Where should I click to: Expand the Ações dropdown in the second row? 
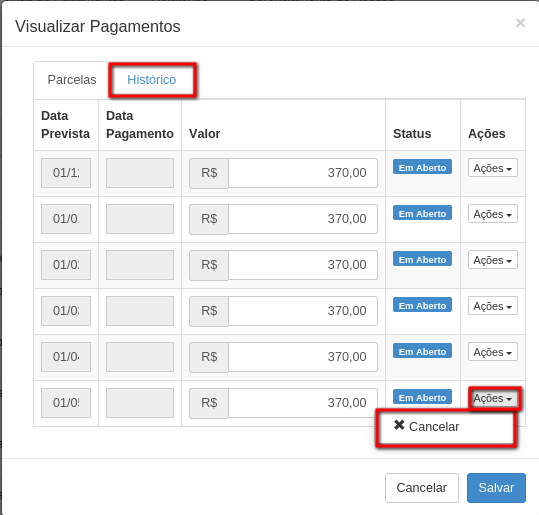(493, 214)
